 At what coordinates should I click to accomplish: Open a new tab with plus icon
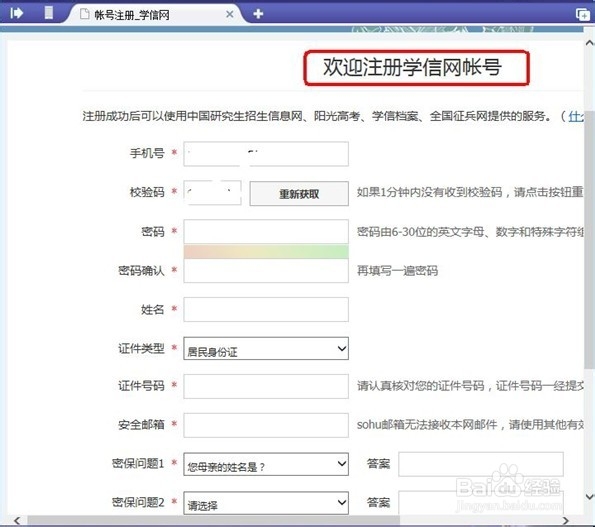point(258,14)
